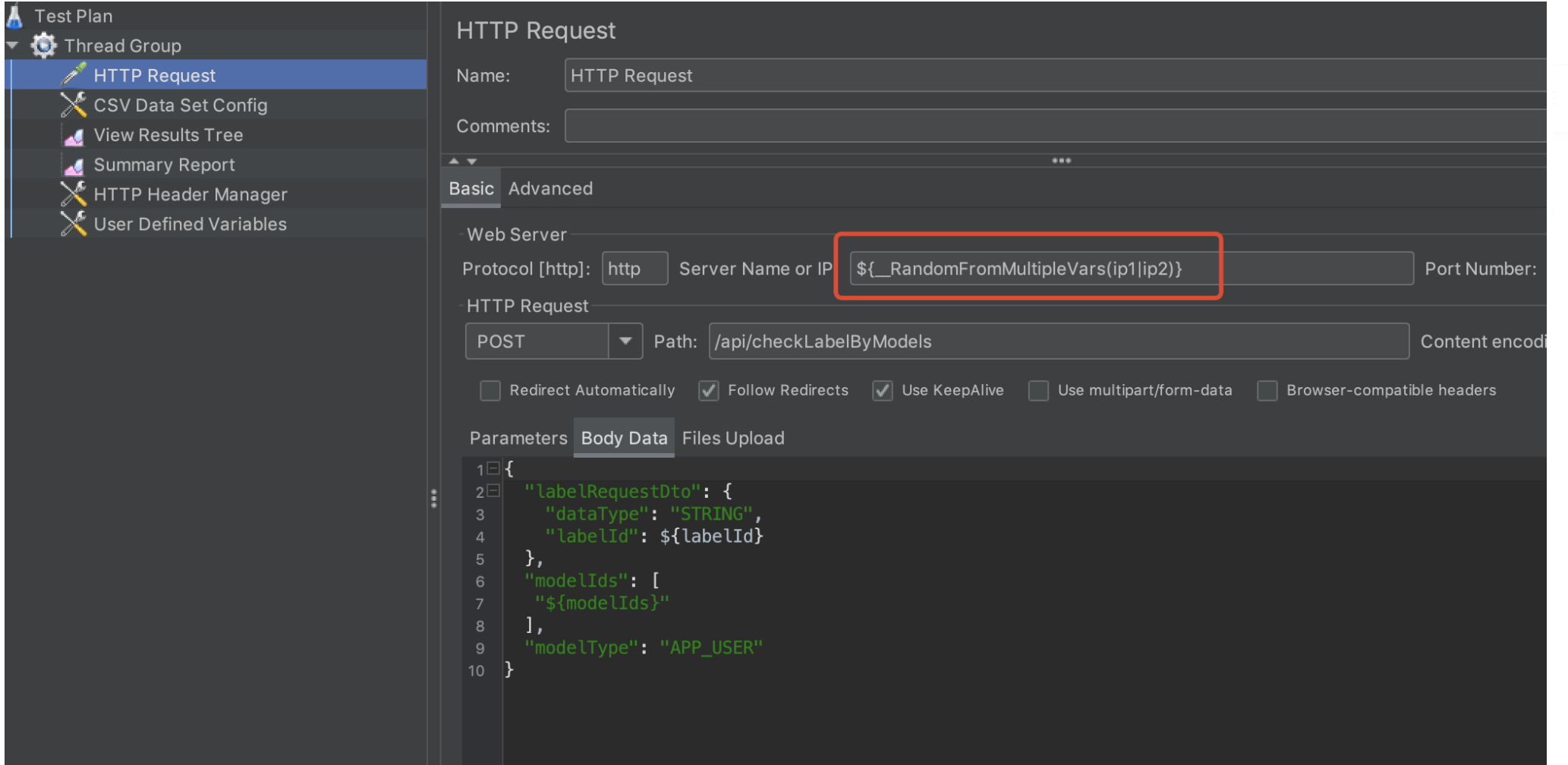Image resolution: width=1568 pixels, height=765 pixels.
Task: Click the Test Plan flask icon
Action: pos(14,15)
